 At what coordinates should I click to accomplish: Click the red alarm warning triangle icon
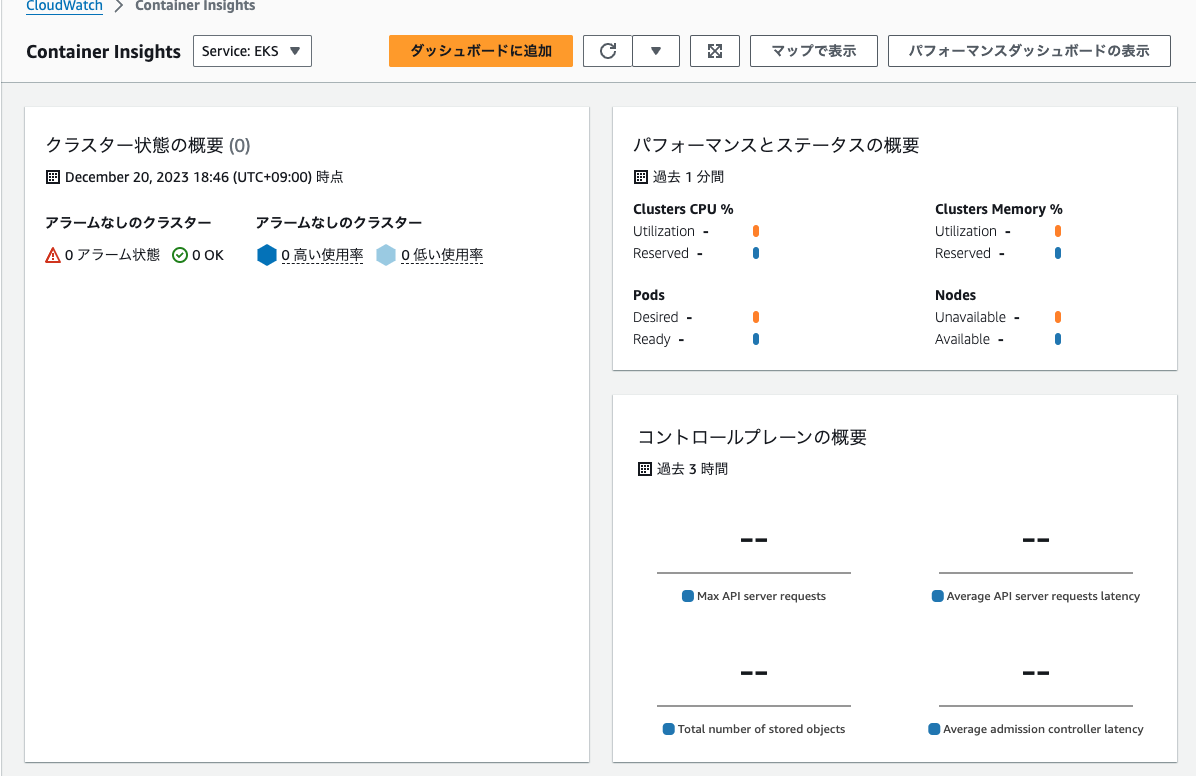click(53, 255)
